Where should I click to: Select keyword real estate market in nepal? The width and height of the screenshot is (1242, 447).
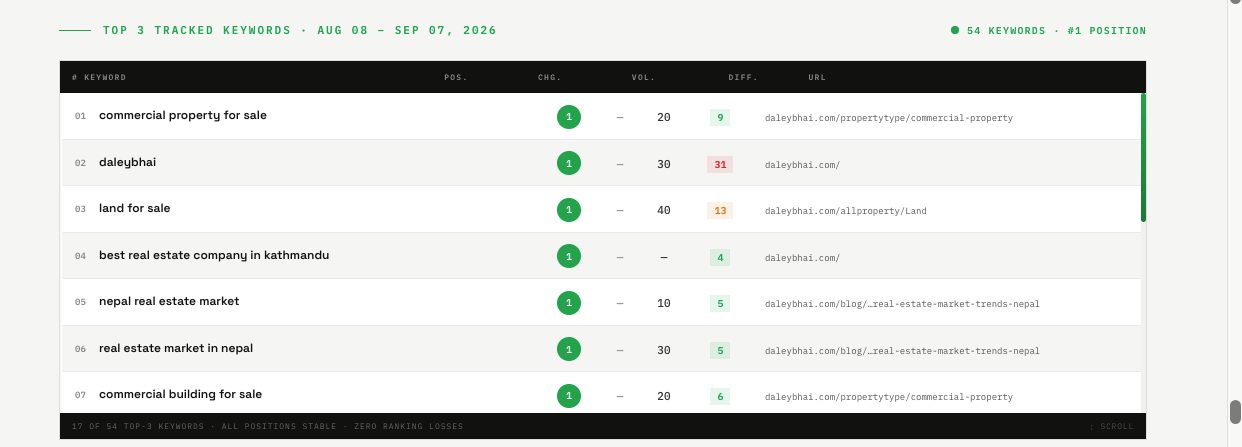(176, 348)
